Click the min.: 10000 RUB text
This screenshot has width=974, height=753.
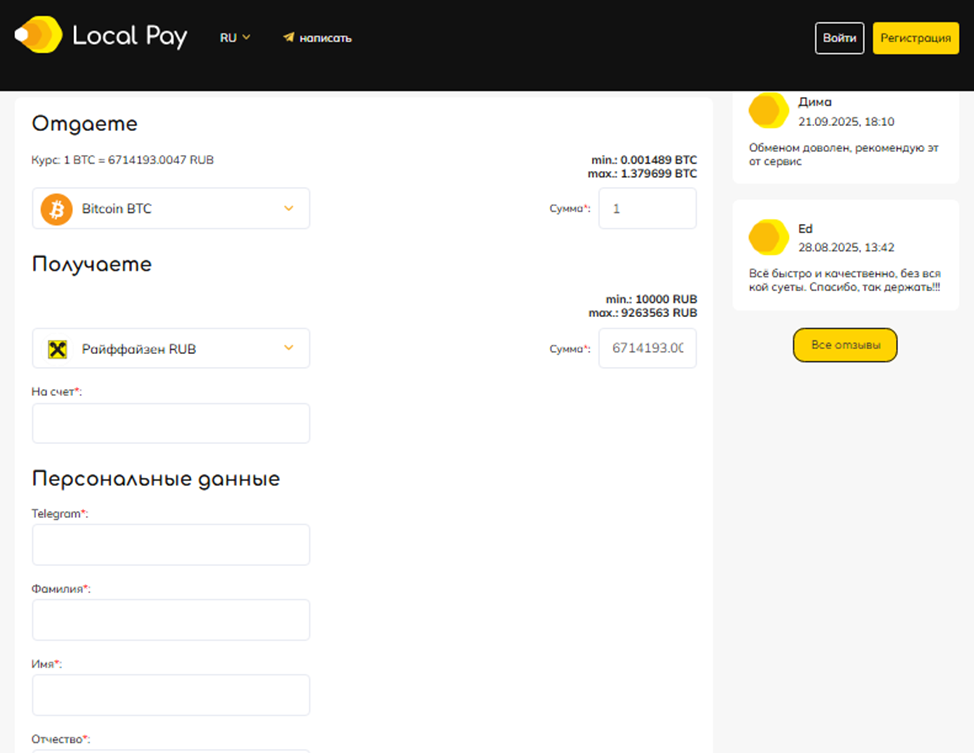click(x=652, y=299)
